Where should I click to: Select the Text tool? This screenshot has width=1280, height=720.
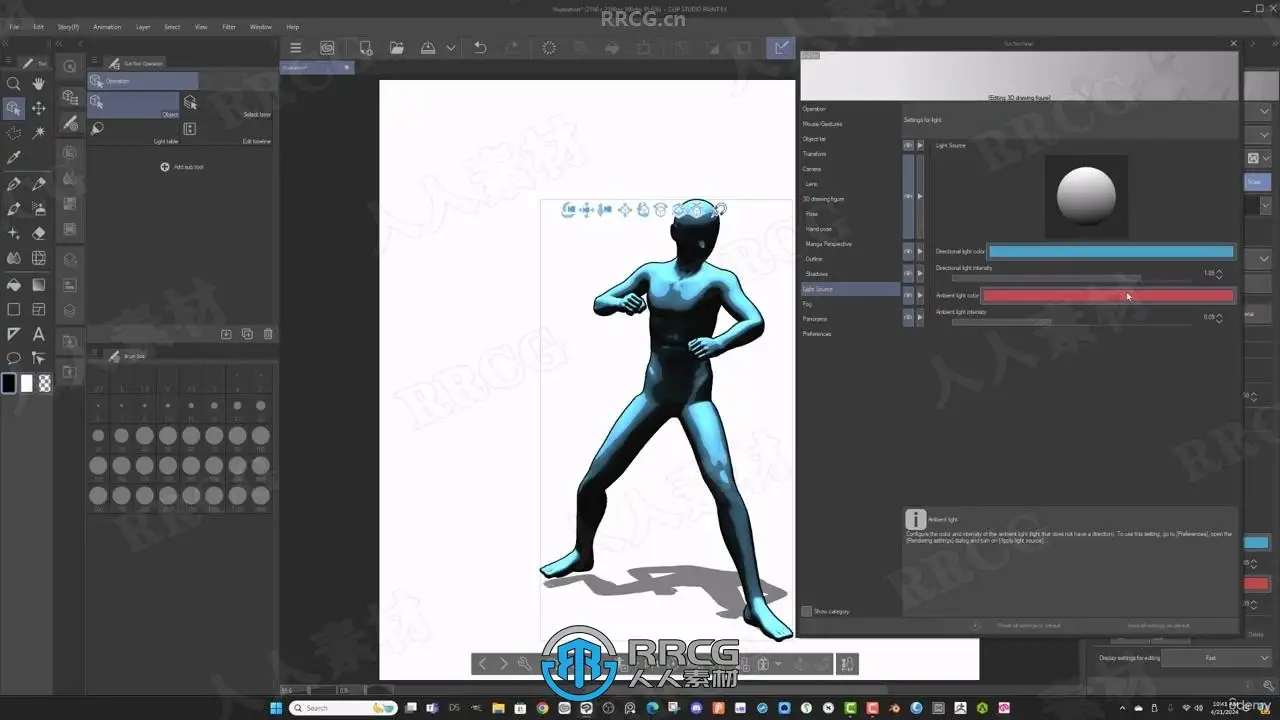(x=39, y=334)
